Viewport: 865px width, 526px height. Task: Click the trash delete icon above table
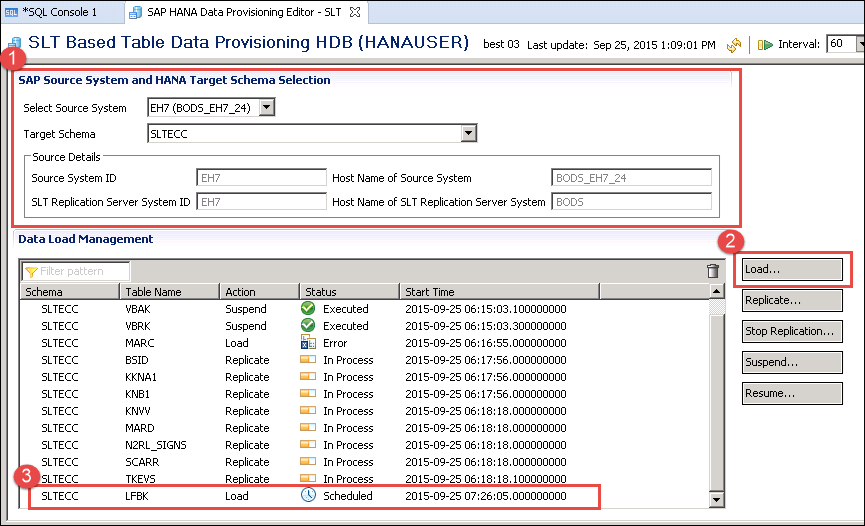pos(713,271)
